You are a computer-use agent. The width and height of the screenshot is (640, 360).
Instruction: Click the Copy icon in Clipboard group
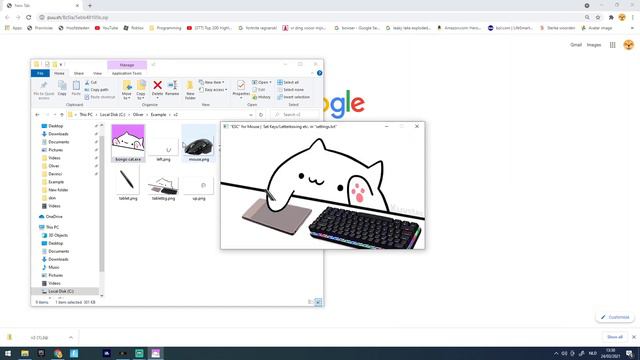click(62, 85)
